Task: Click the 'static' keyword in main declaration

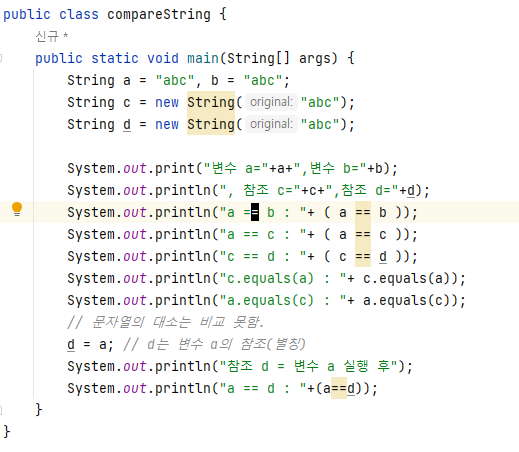Action: click(115, 58)
